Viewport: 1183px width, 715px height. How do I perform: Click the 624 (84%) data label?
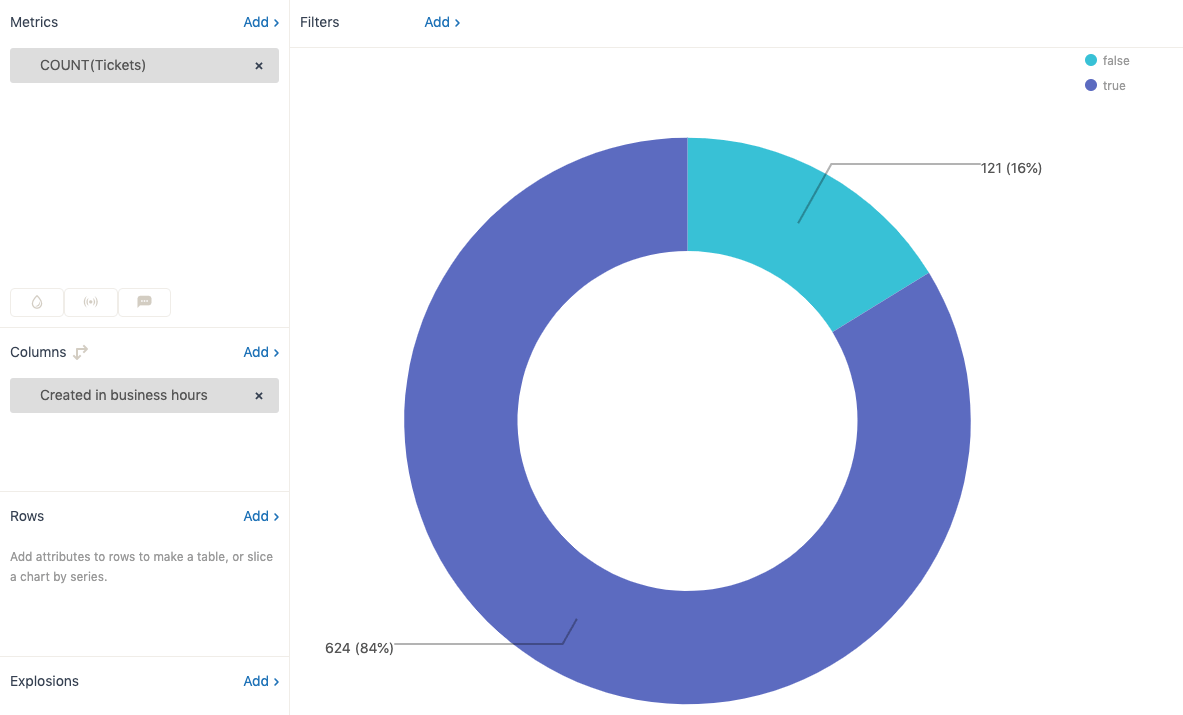tap(359, 647)
